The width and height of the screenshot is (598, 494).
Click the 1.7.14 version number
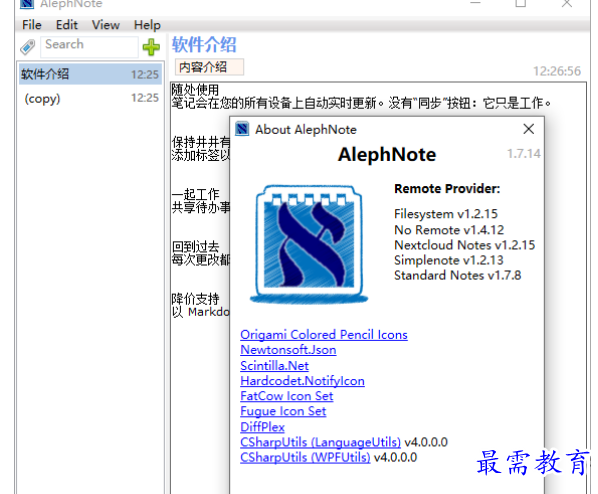pyautogui.click(x=524, y=154)
